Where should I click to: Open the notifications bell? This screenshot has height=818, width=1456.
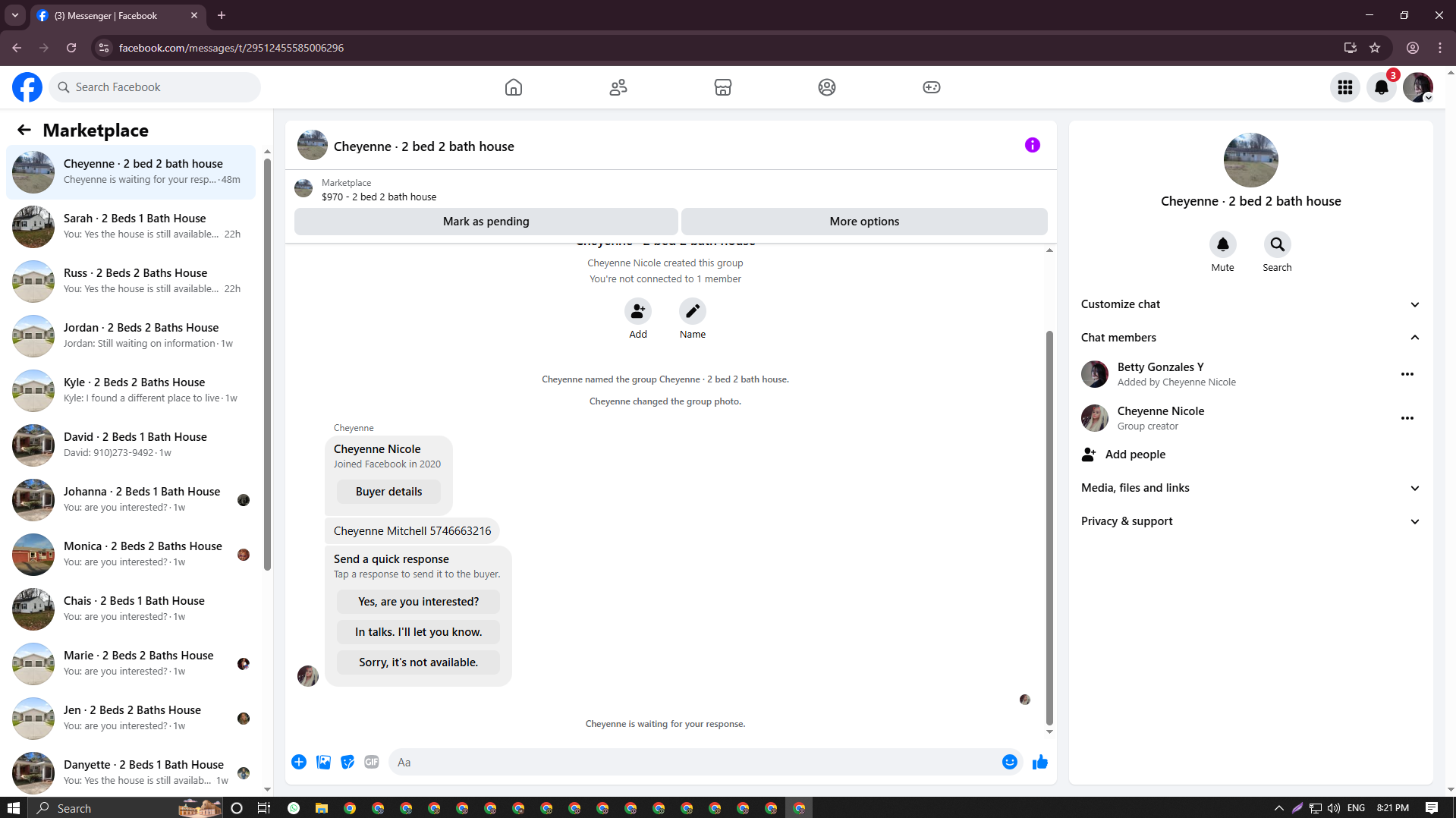click(1382, 87)
